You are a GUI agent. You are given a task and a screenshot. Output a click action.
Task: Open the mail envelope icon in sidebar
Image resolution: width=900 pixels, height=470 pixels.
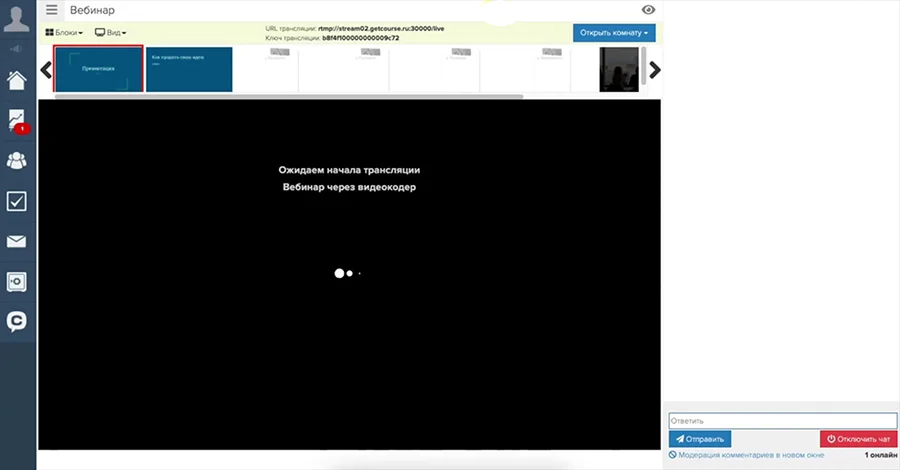click(16, 241)
